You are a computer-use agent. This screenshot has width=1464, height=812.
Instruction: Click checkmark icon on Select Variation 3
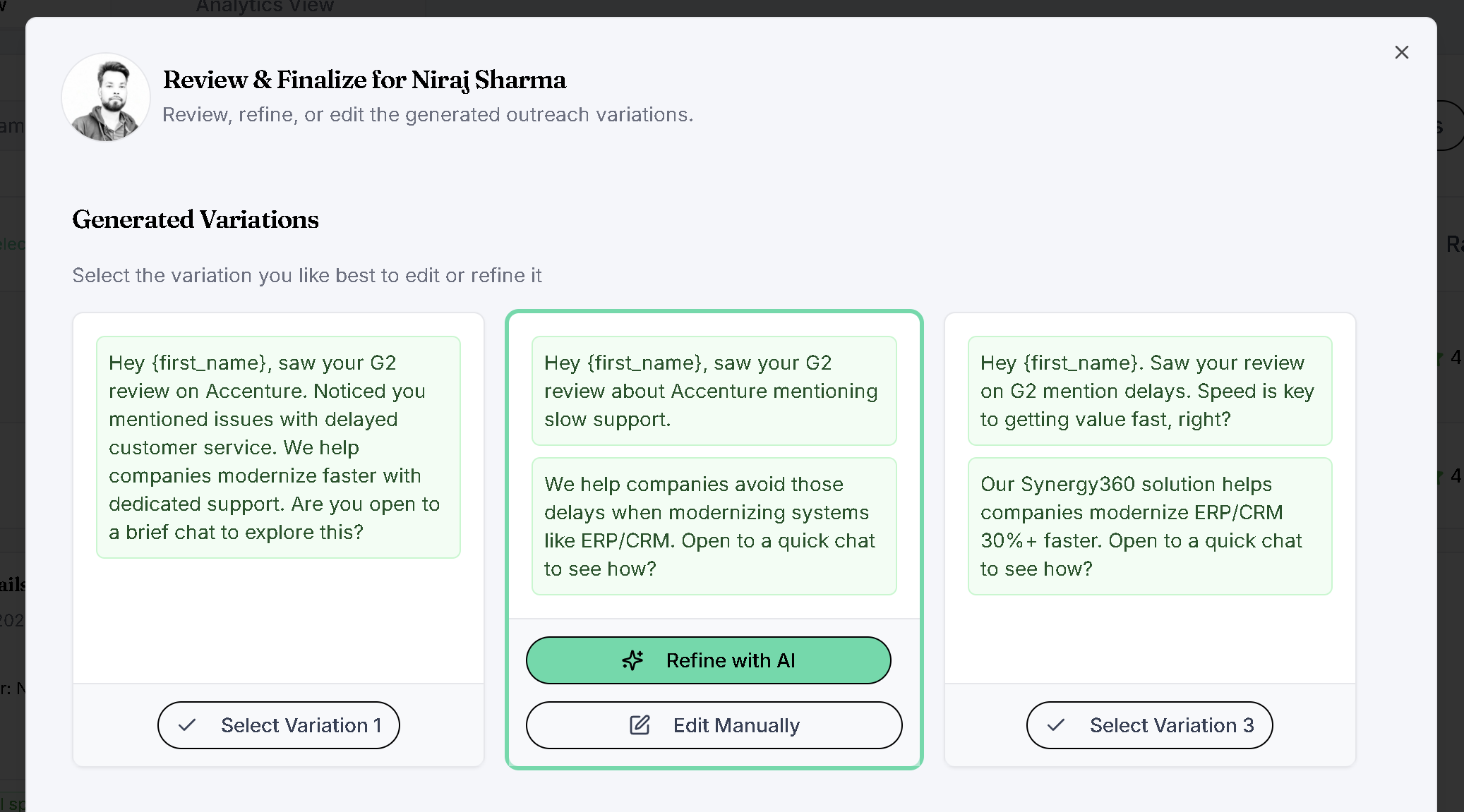coord(1056,725)
